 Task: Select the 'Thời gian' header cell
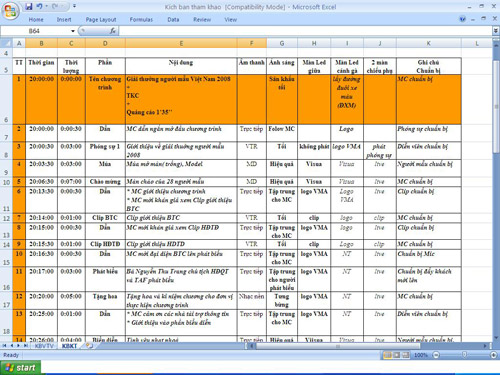(41, 66)
